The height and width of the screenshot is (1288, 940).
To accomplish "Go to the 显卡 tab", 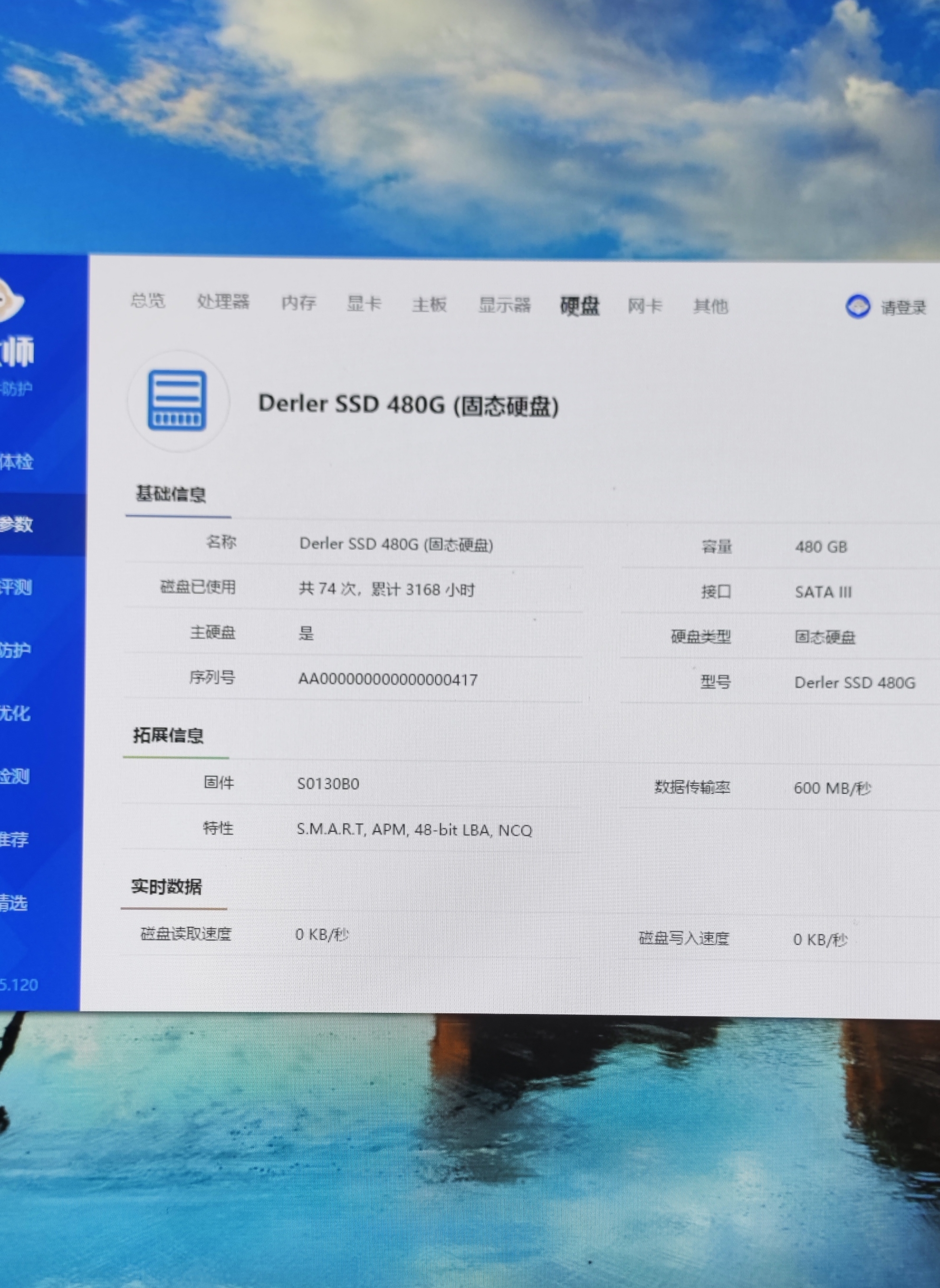I will pyautogui.click(x=364, y=303).
